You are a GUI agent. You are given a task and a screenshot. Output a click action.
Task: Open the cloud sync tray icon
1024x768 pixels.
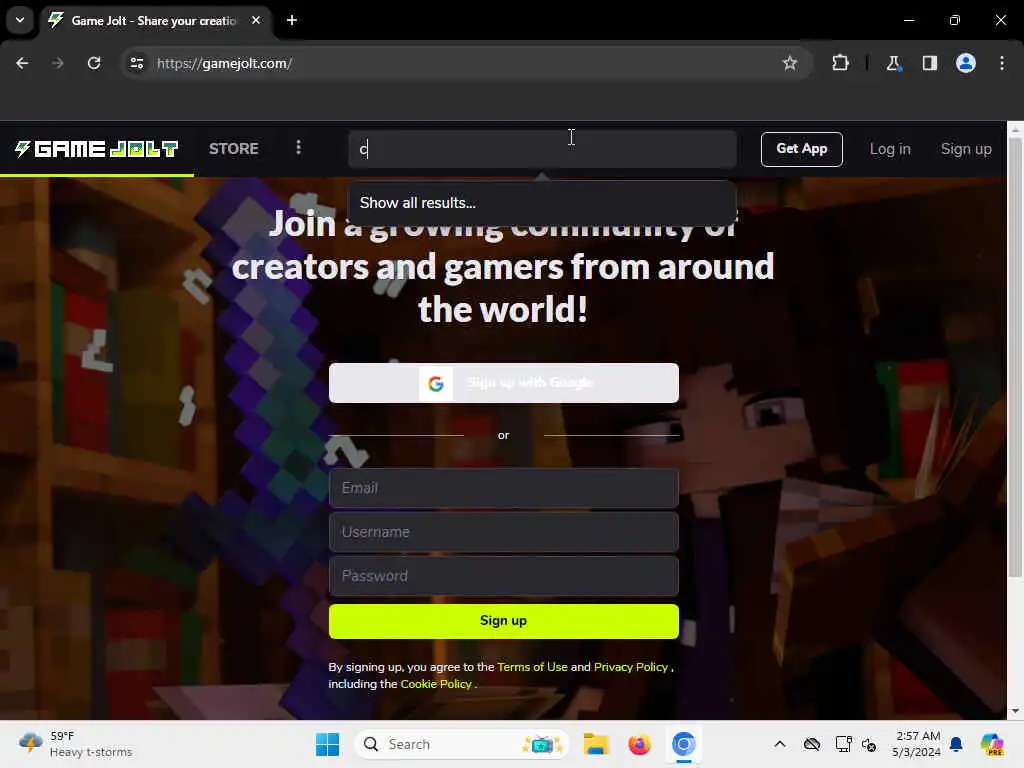pyautogui.click(x=812, y=744)
